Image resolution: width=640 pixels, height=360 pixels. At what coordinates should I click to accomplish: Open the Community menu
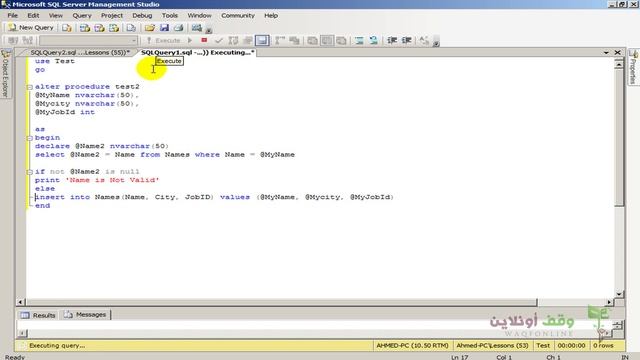pyautogui.click(x=238, y=16)
